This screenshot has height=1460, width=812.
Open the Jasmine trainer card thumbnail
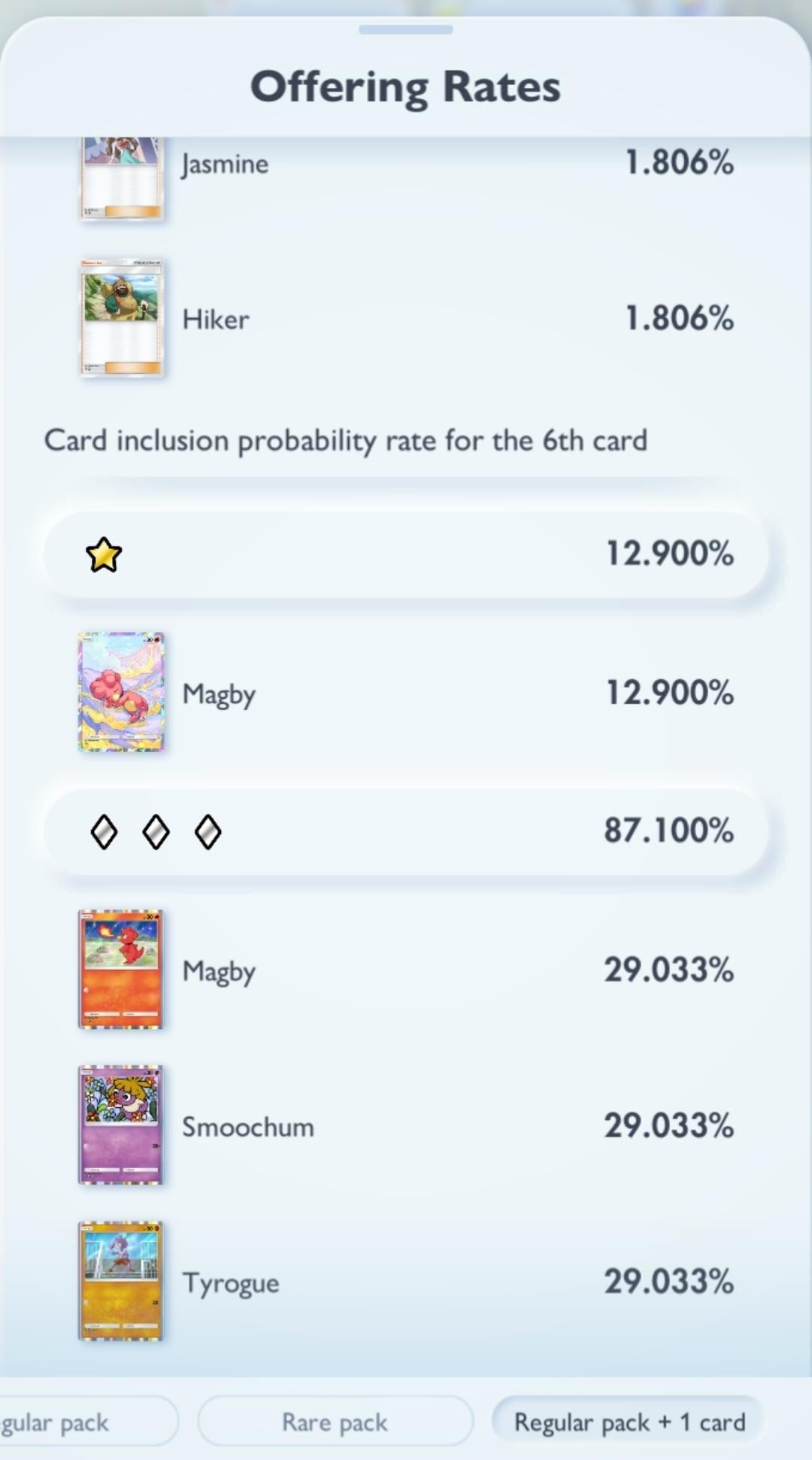pyautogui.click(x=121, y=179)
